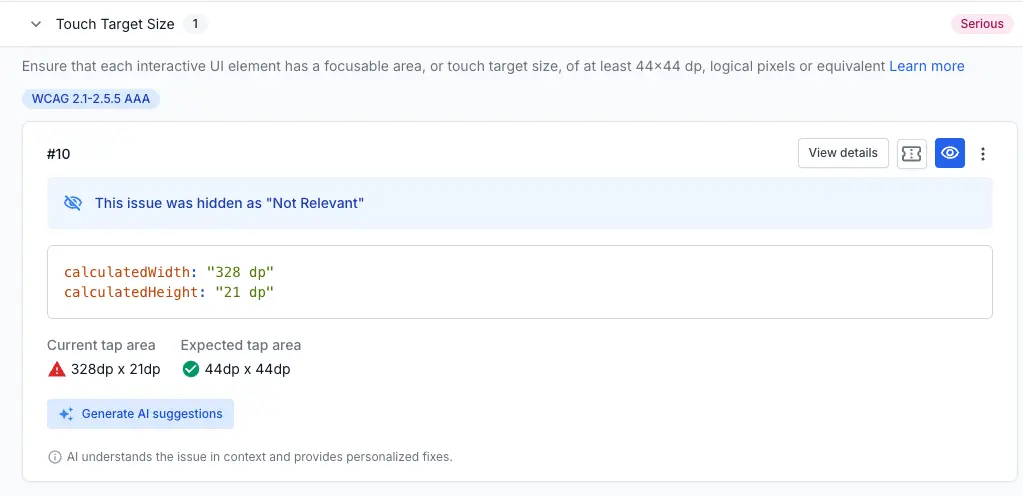Click the red warning triangle icon
This screenshot has height=496, width=1023.
pyautogui.click(x=57, y=369)
